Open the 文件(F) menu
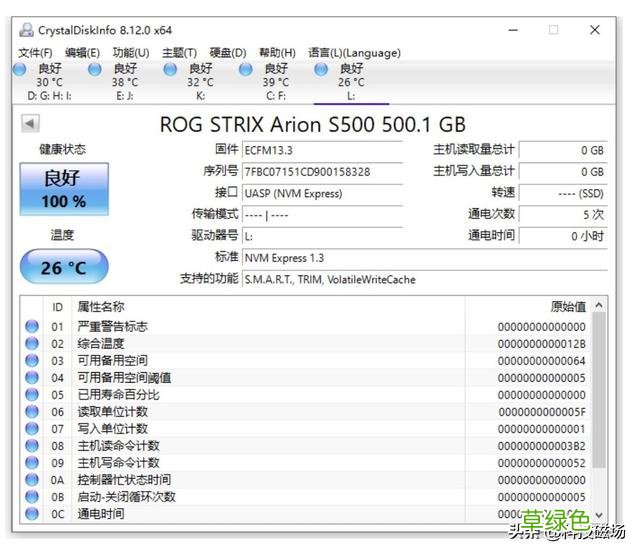 35,53
